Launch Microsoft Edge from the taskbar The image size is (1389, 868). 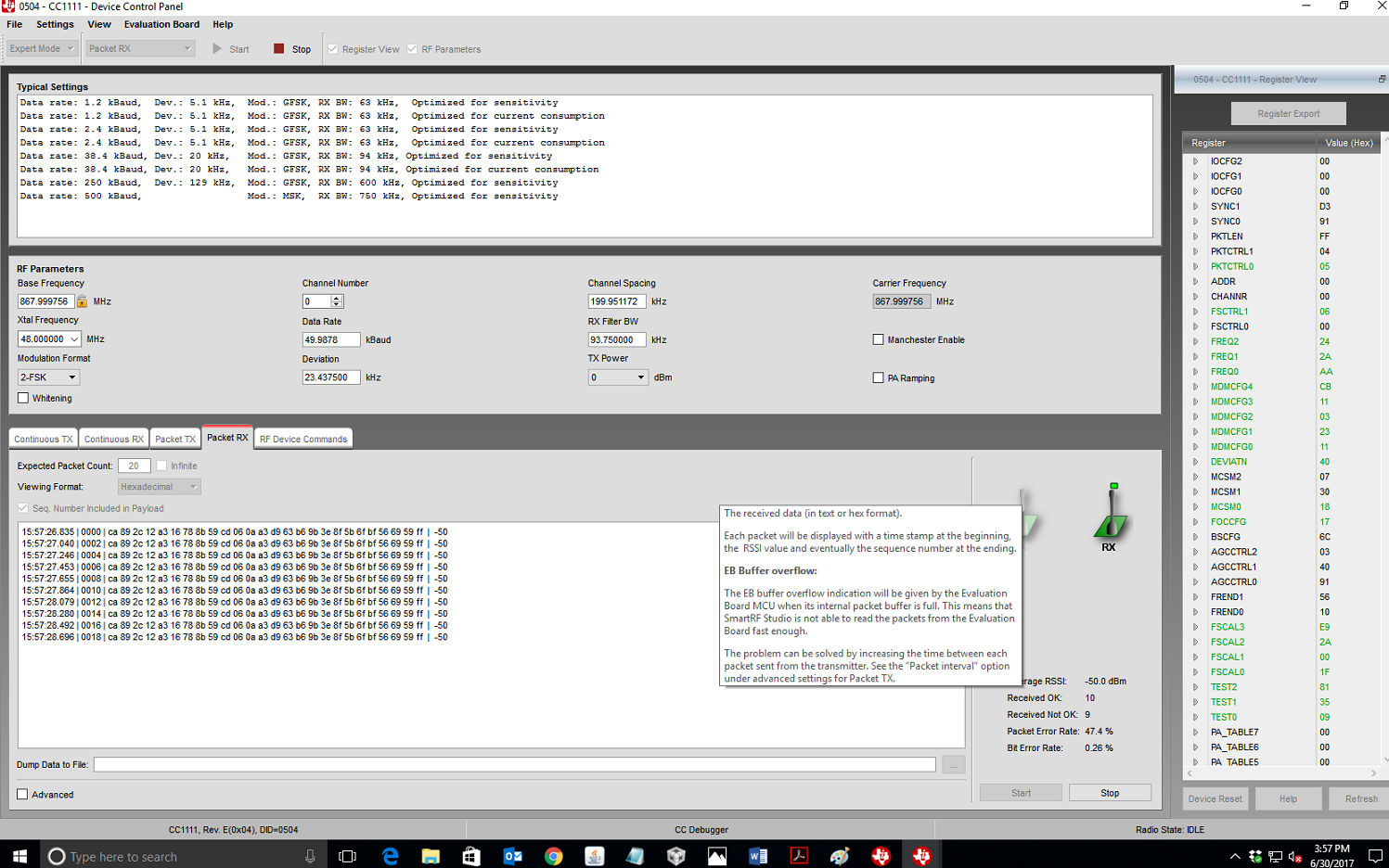[x=390, y=856]
